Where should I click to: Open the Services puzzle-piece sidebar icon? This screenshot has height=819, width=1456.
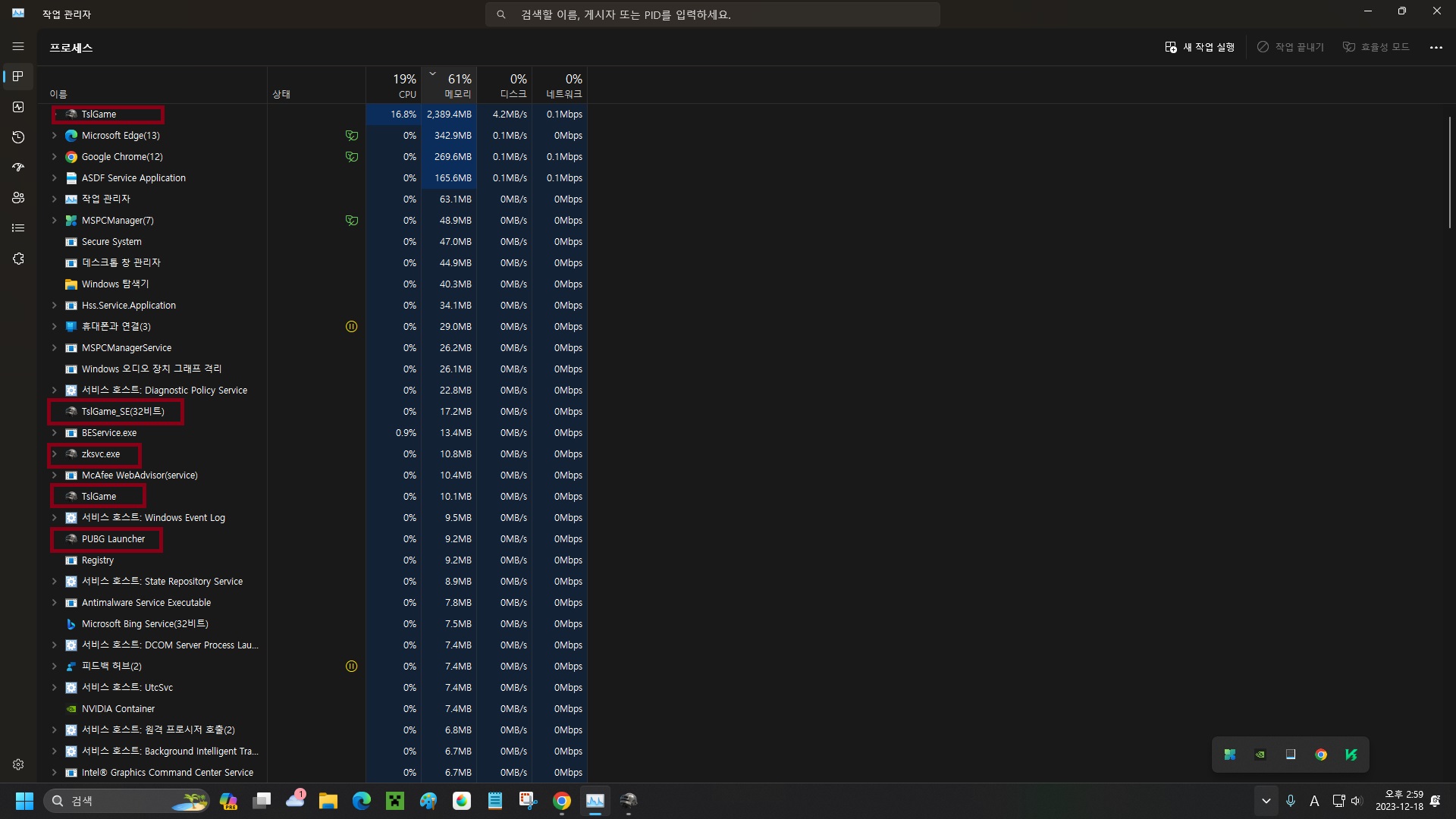tap(18, 259)
